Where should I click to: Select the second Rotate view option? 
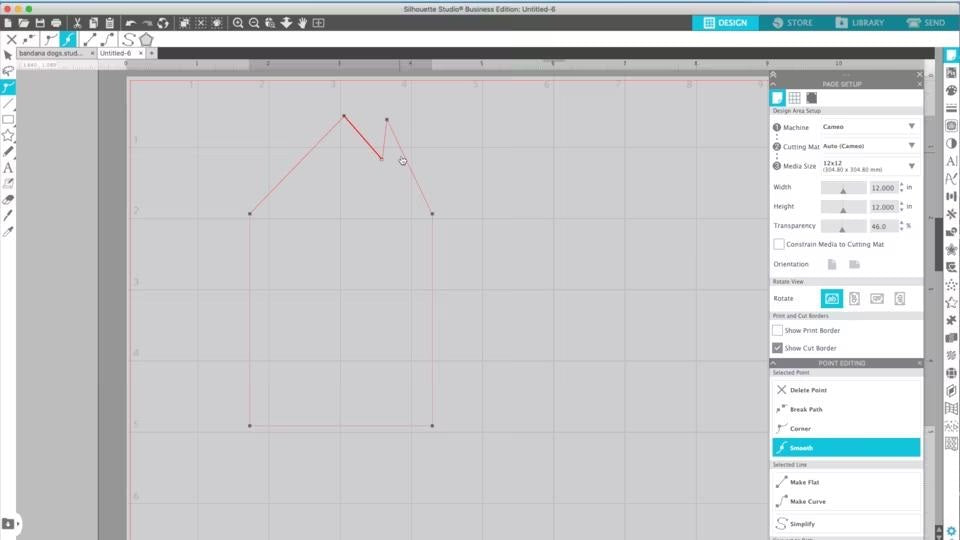coord(854,299)
